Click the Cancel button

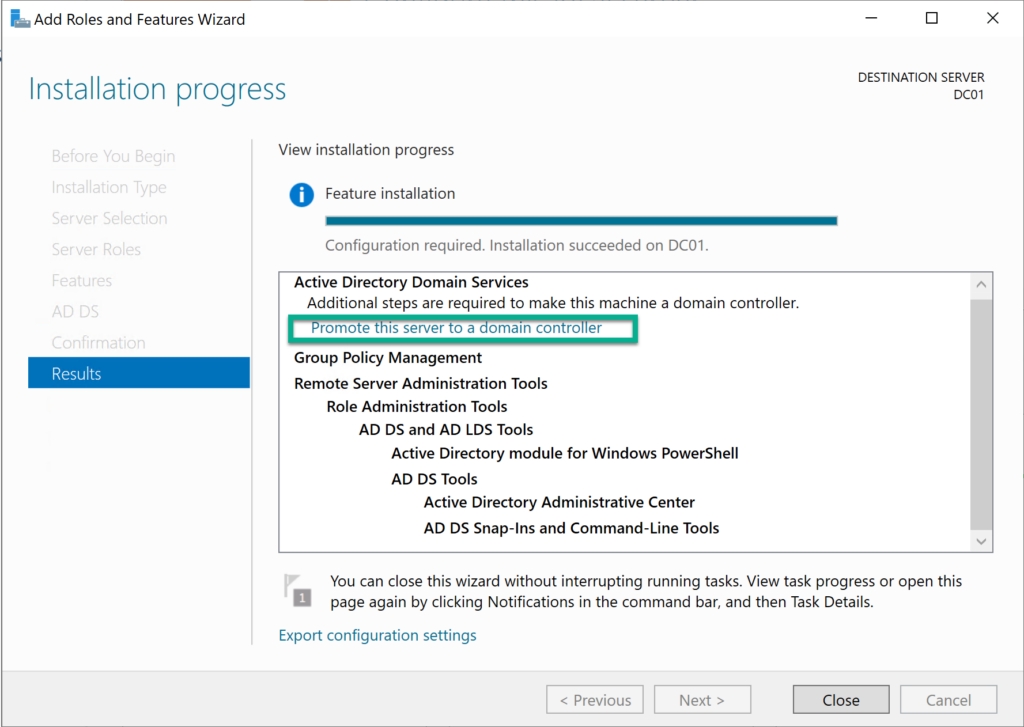[x=947, y=699]
